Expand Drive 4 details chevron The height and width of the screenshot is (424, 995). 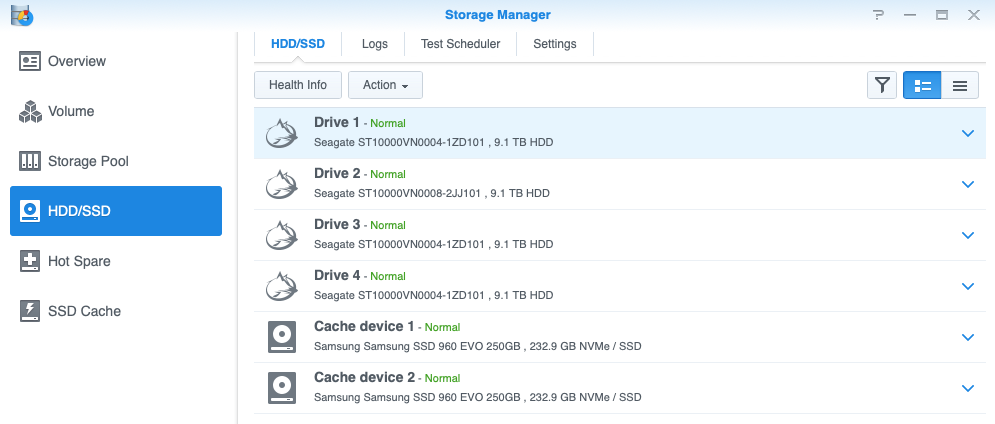coord(967,286)
